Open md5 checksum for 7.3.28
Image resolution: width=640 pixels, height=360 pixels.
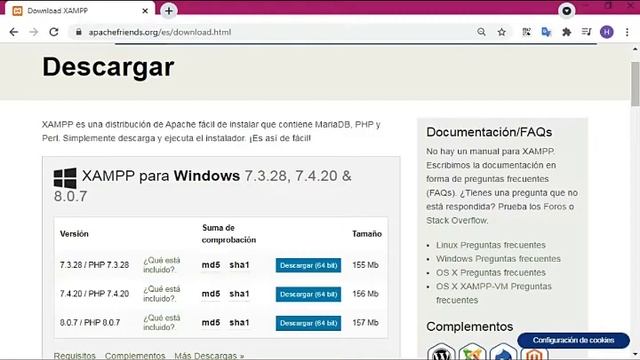pyautogui.click(x=211, y=265)
